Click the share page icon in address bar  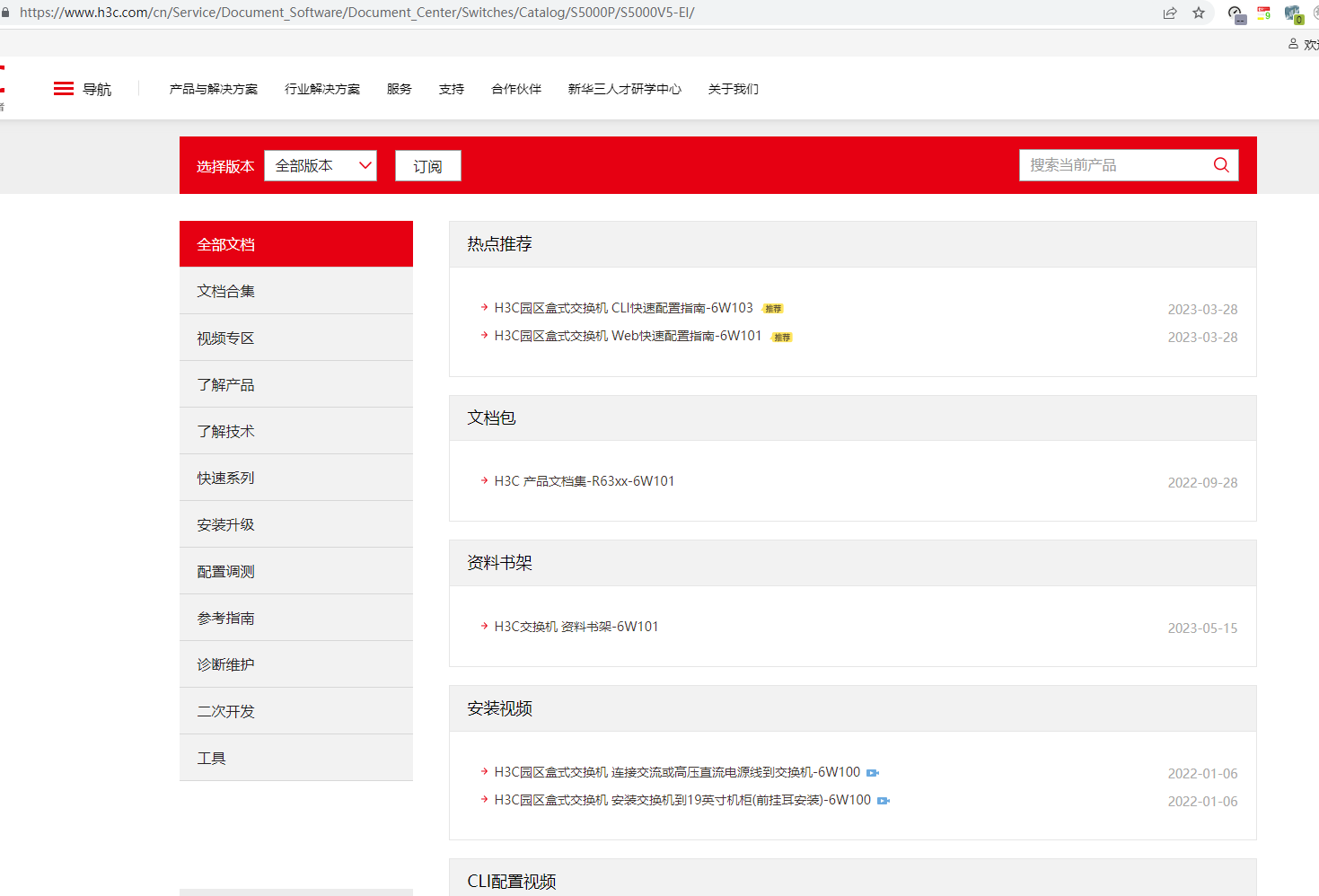1170,13
